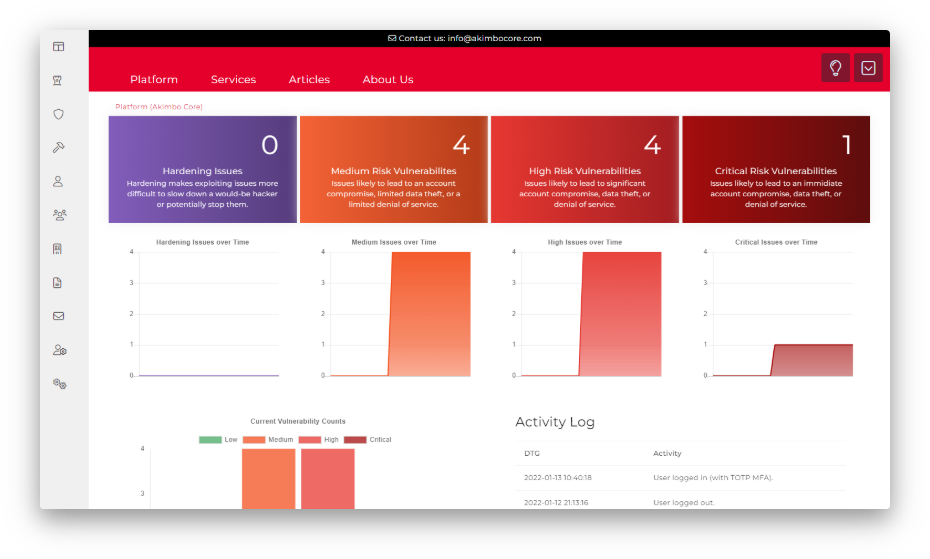This screenshot has width=930, height=559.
Task: Click the orange Medium bar in Current Vulnerability Counts
Action: coord(268,478)
